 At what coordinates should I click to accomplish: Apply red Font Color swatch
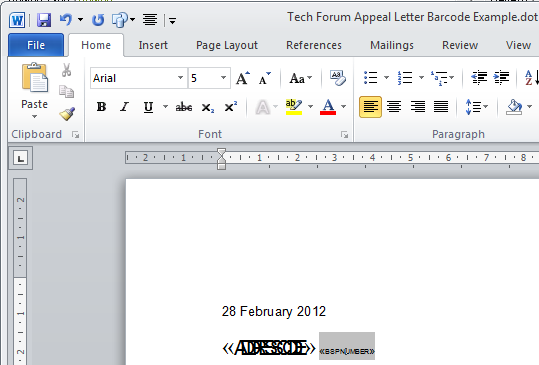coord(328,107)
